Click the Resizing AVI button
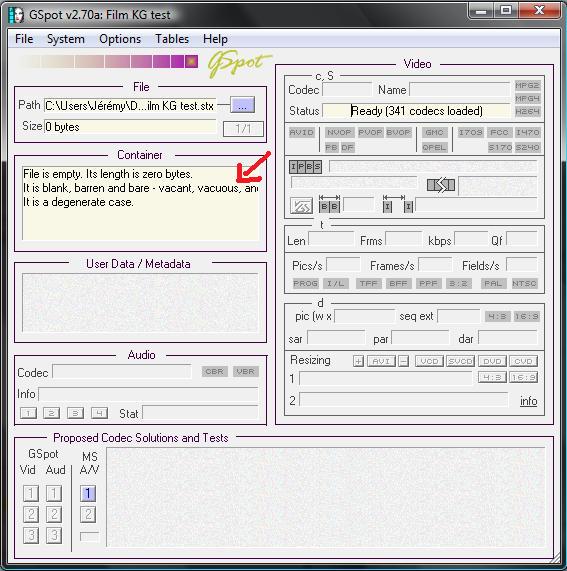 coord(381,361)
